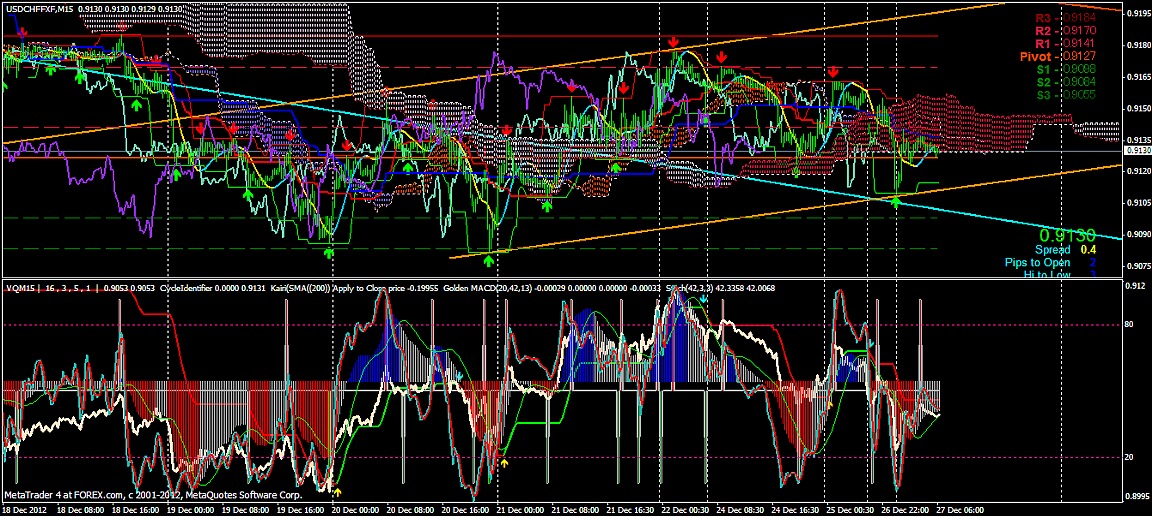Click the yellow up arrow near 20 Dec 16:00 in the oscillator
The width and height of the screenshot is (1152, 516).
pos(504,464)
